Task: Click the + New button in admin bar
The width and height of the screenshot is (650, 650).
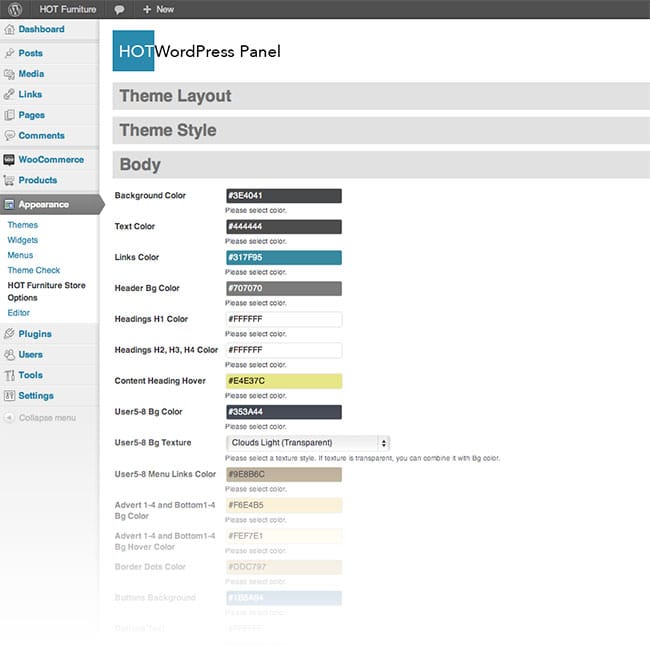Action: pos(158,9)
